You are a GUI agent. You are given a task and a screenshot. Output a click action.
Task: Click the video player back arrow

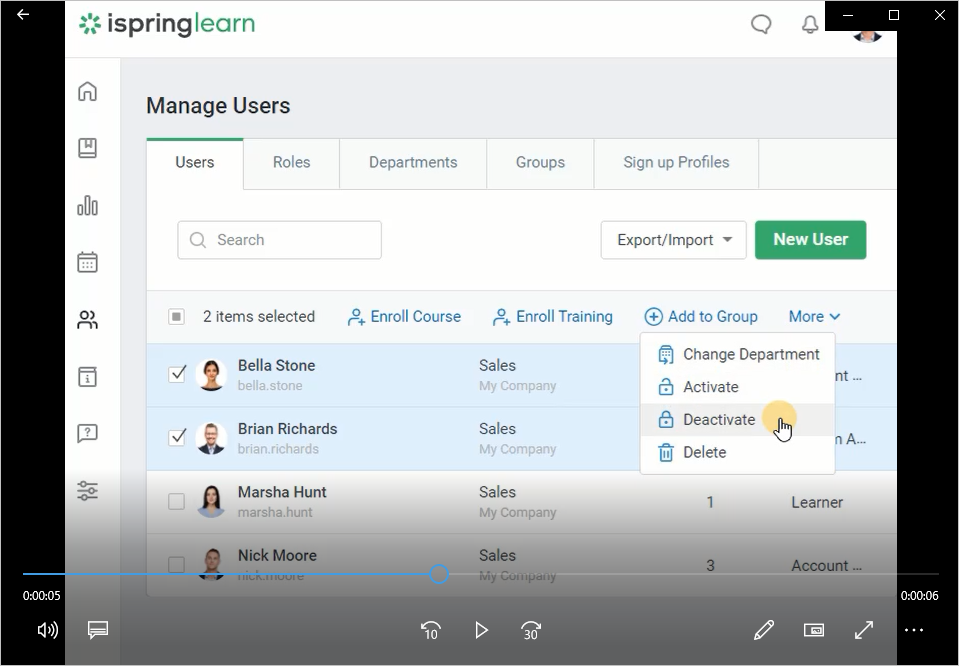(x=23, y=14)
